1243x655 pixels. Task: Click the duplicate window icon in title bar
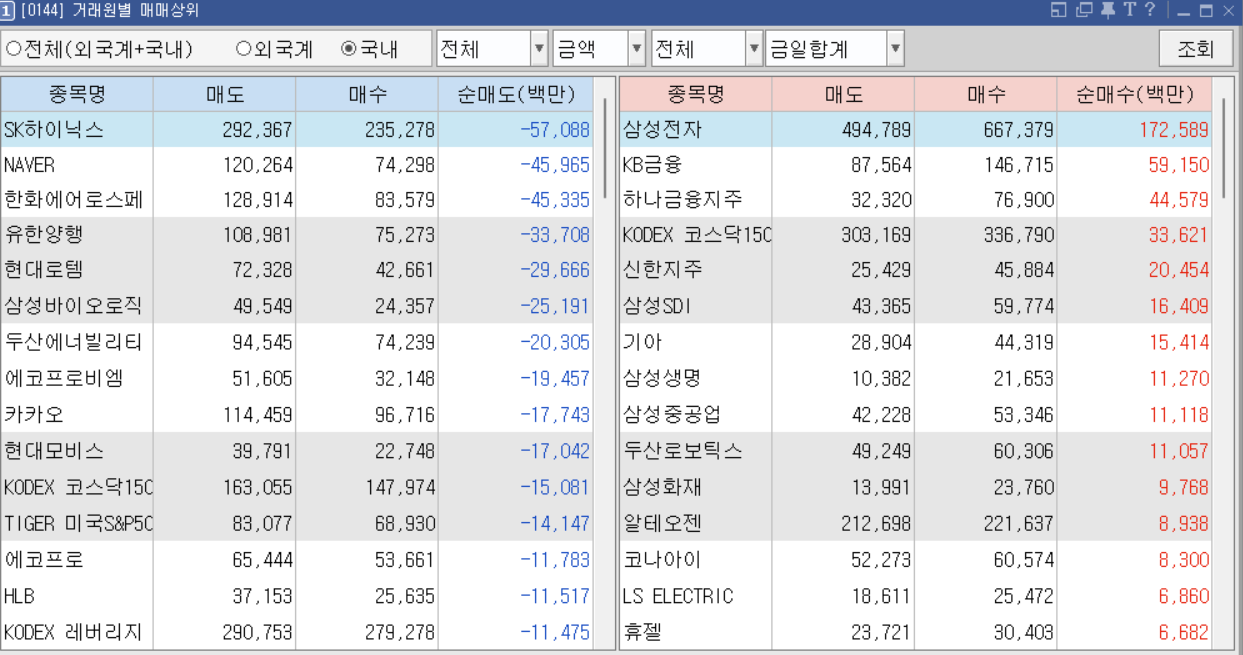[x=1084, y=11]
